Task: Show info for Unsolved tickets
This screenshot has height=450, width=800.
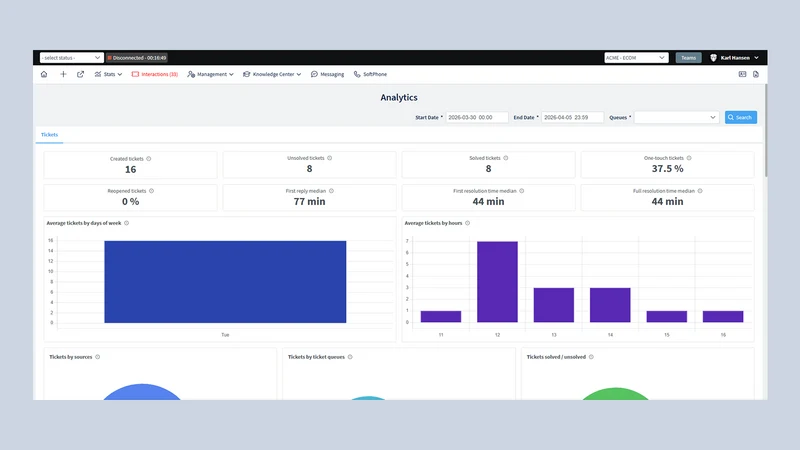Action: pyautogui.click(x=330, y=158)
